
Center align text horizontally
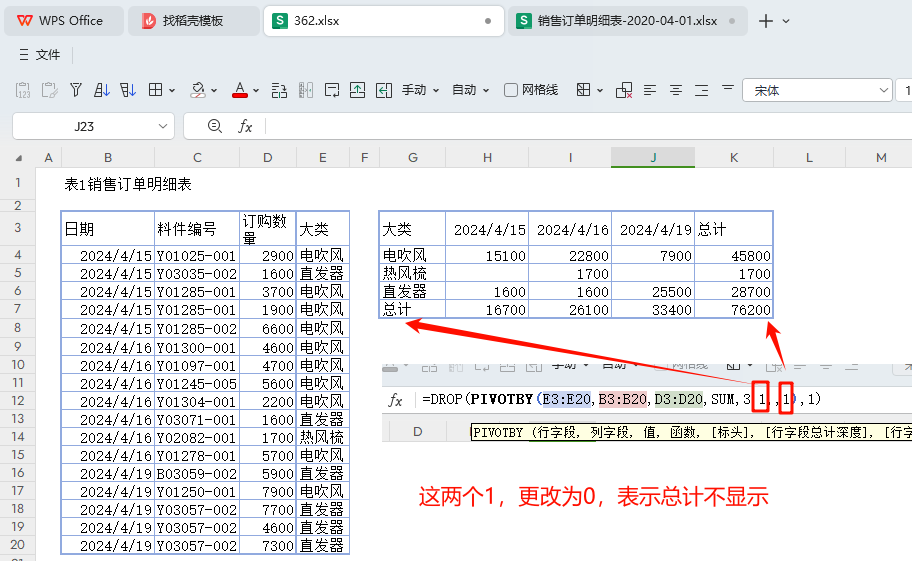[x=676, y=90]
